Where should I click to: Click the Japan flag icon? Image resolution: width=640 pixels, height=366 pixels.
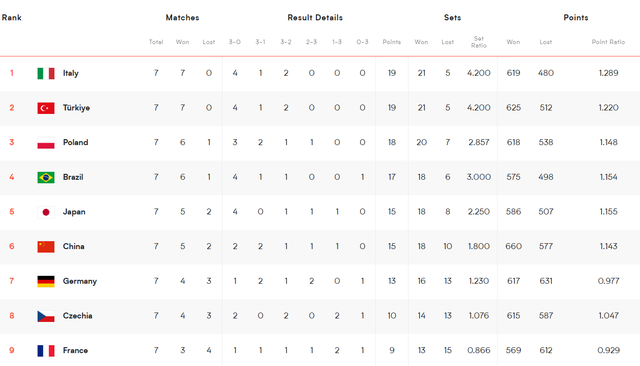click(46, 212)
